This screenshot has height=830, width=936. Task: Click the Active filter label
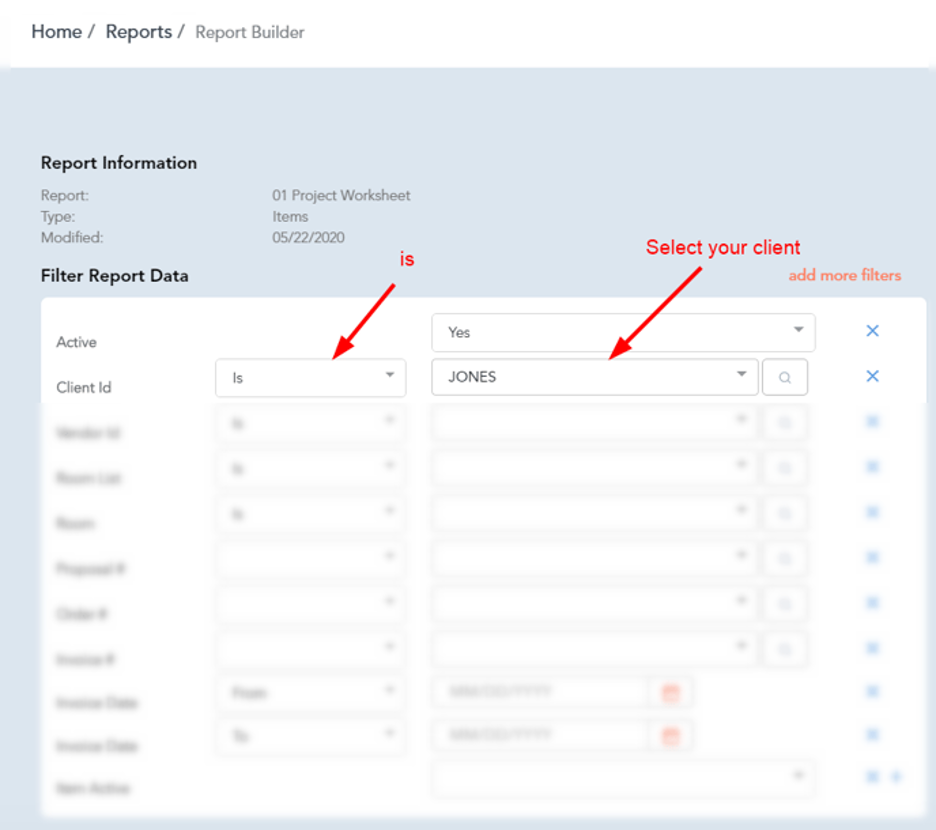point(76,342)
